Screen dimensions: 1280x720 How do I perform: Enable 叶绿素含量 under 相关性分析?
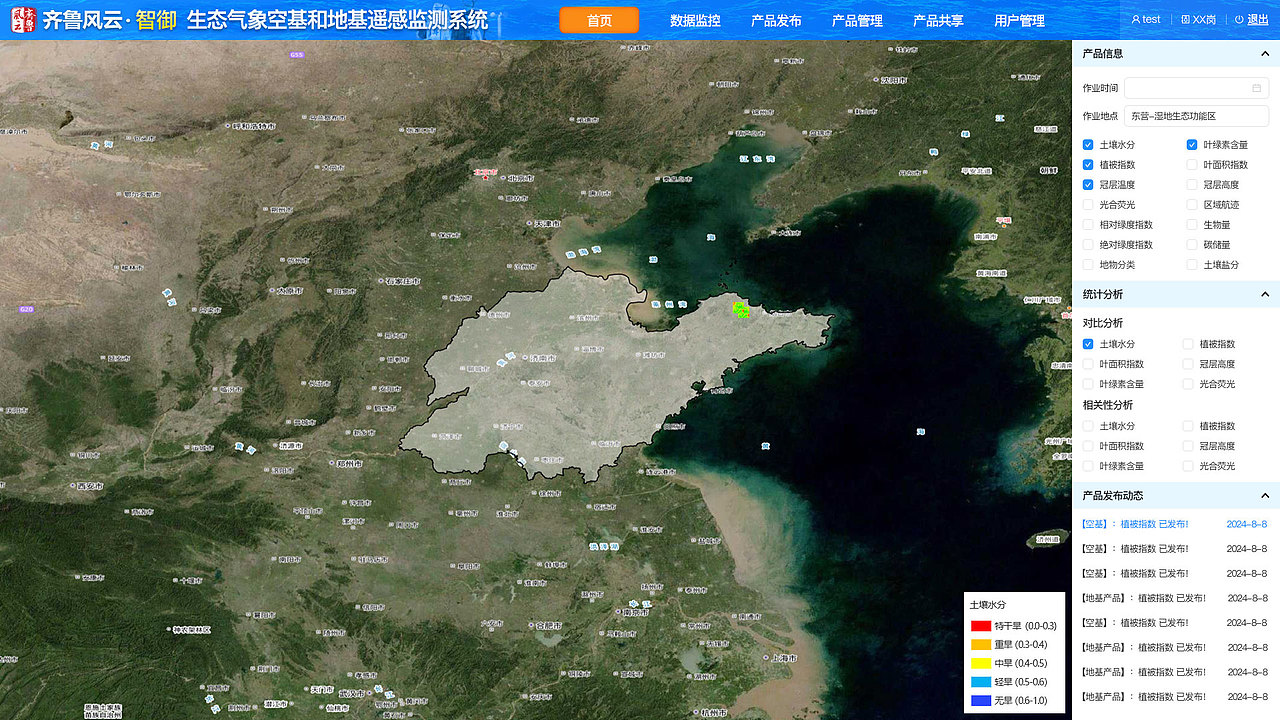tap(1088, 466)
